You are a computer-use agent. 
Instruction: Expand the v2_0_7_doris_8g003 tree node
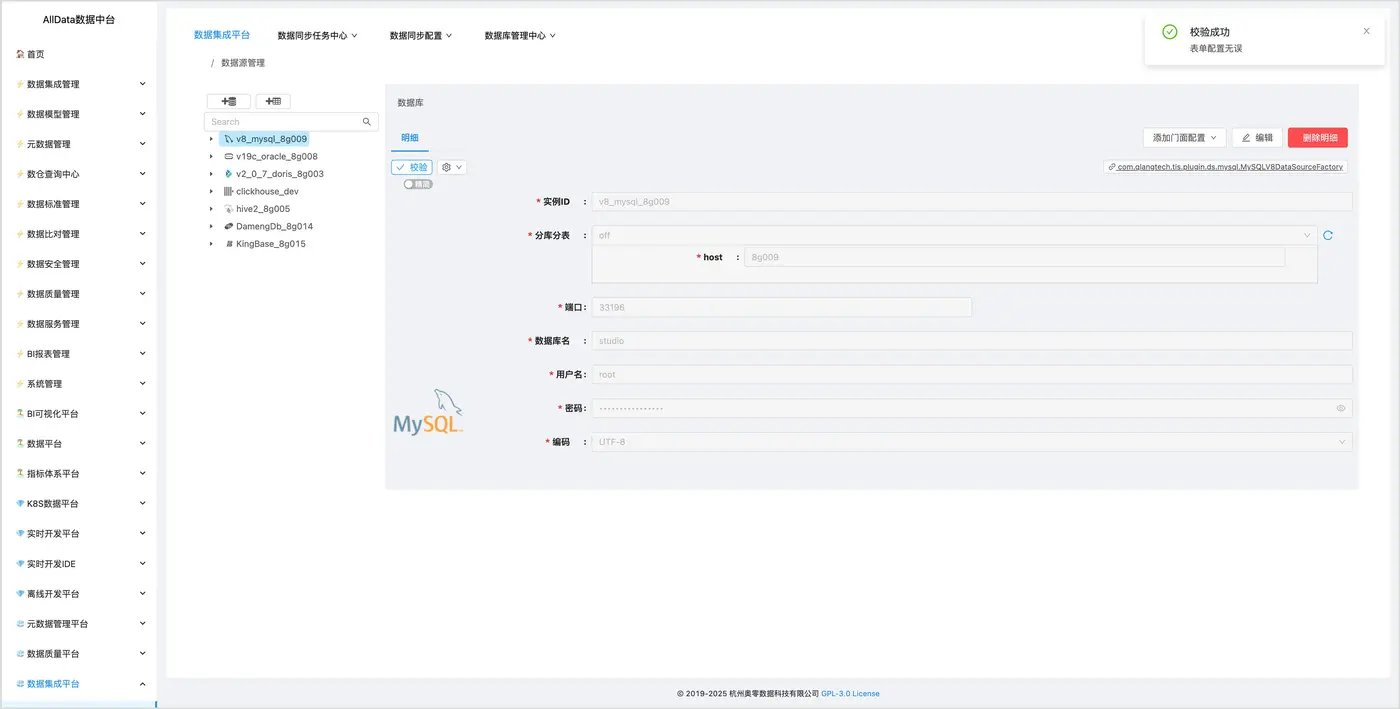point(211,174)
